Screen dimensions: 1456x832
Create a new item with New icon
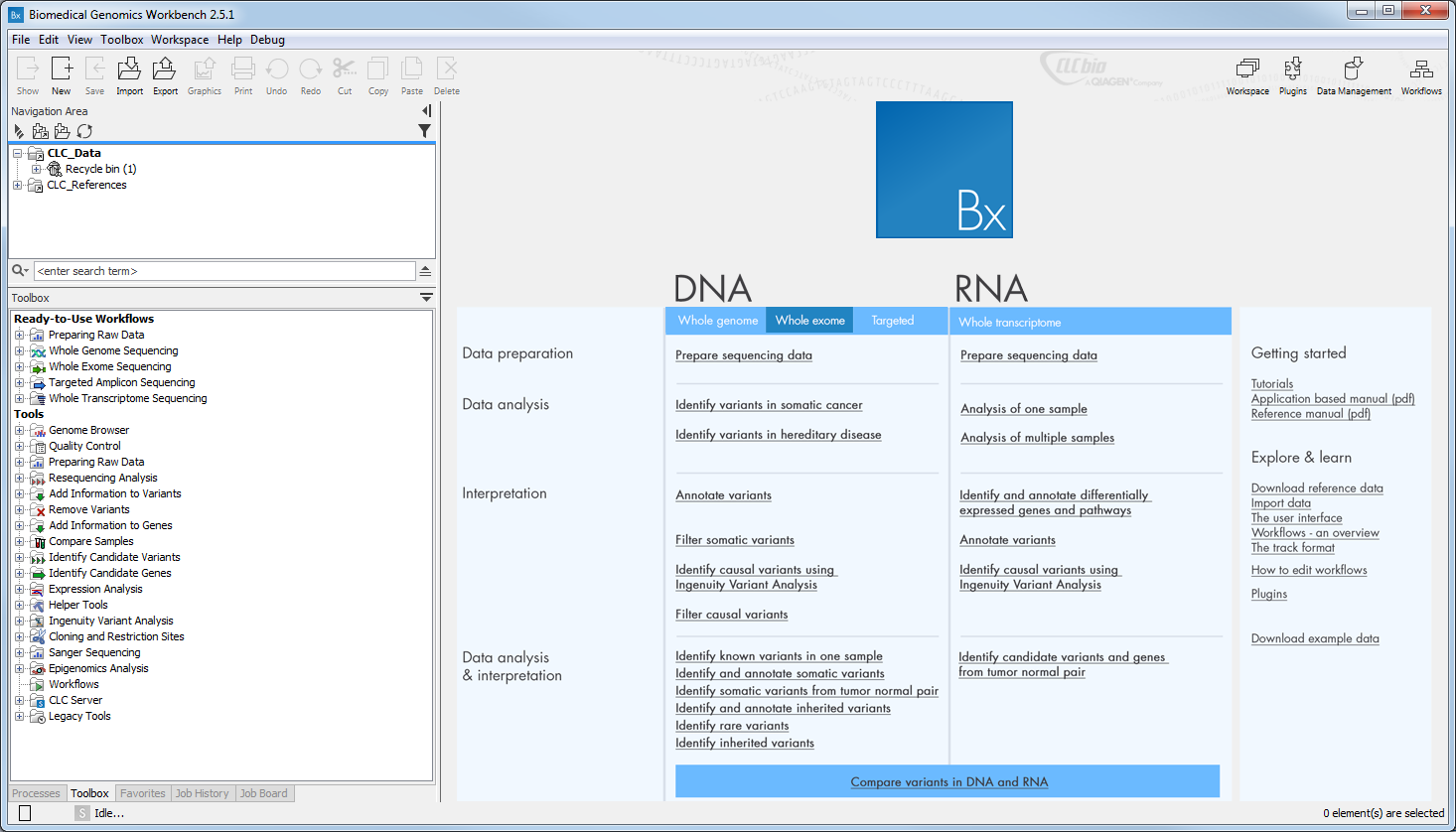[x=62, y=75]
